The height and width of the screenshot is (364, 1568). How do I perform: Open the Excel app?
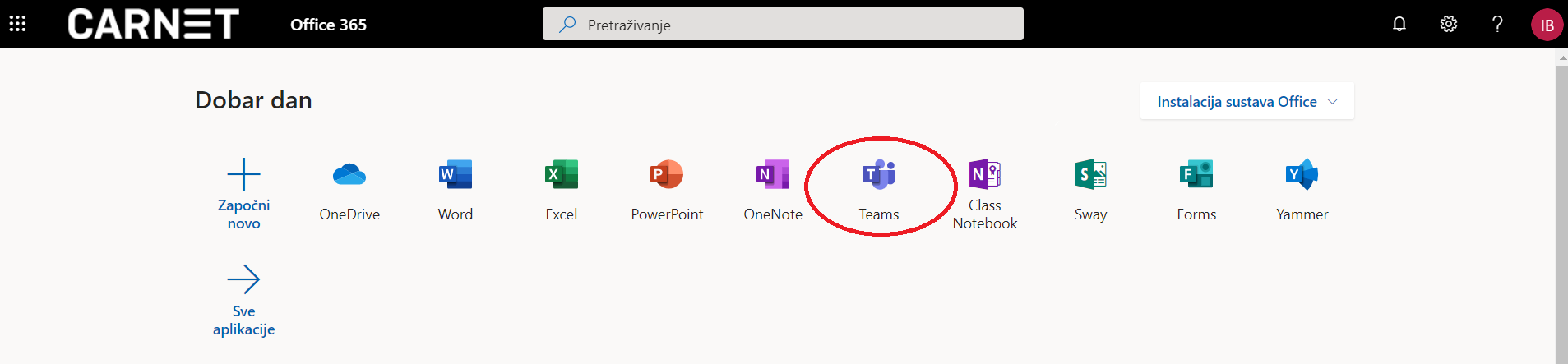click(562, 191)
